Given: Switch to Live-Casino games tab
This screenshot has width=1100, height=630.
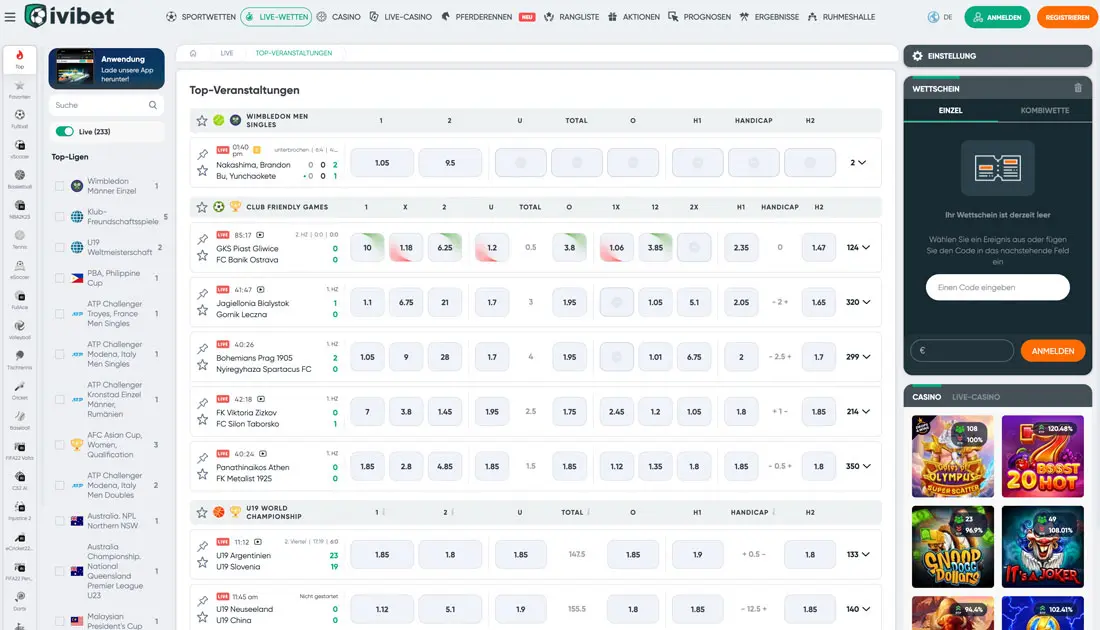Looking at the screenshot, I should pos(976,397).
